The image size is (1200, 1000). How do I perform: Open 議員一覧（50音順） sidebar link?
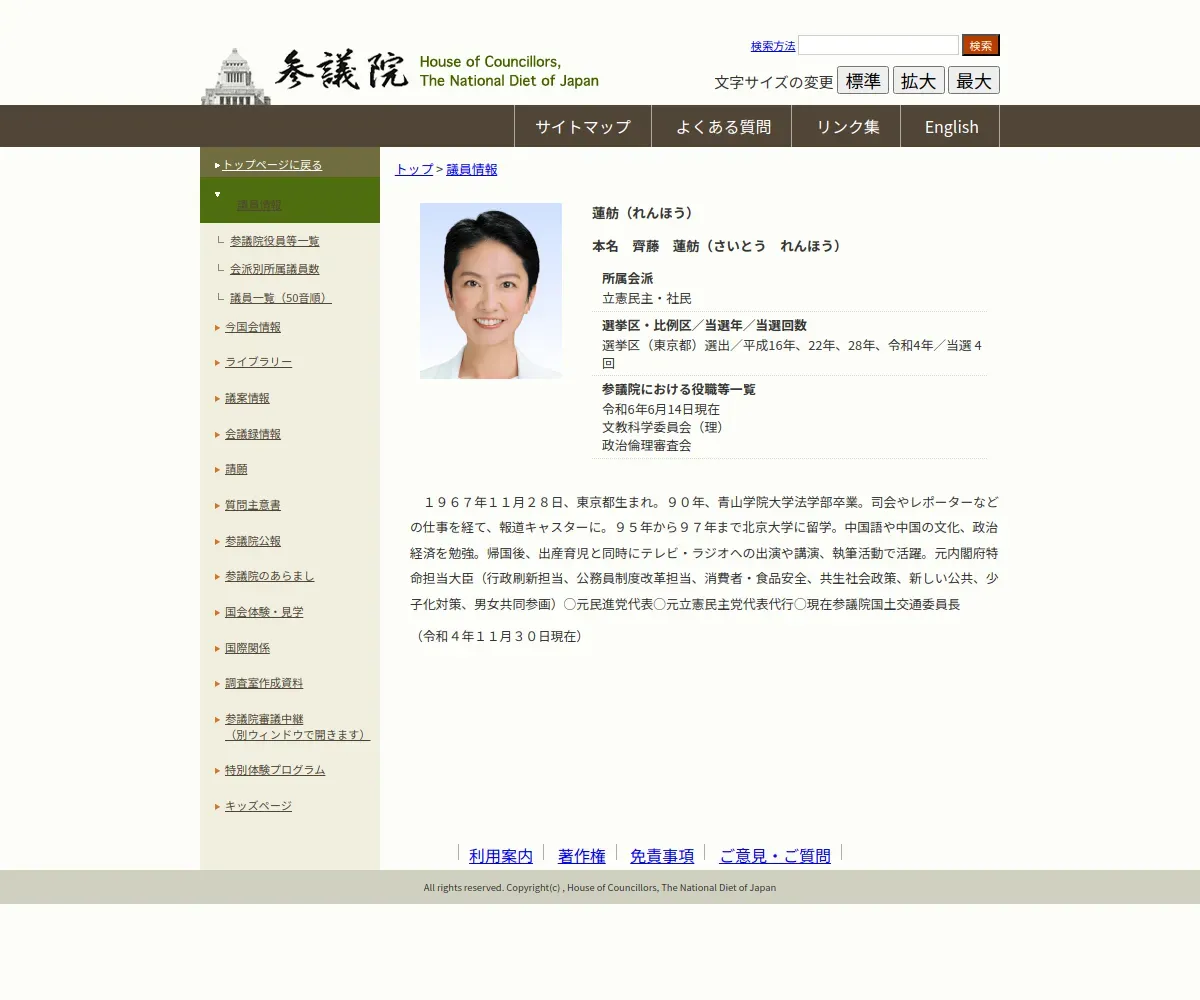281,298
